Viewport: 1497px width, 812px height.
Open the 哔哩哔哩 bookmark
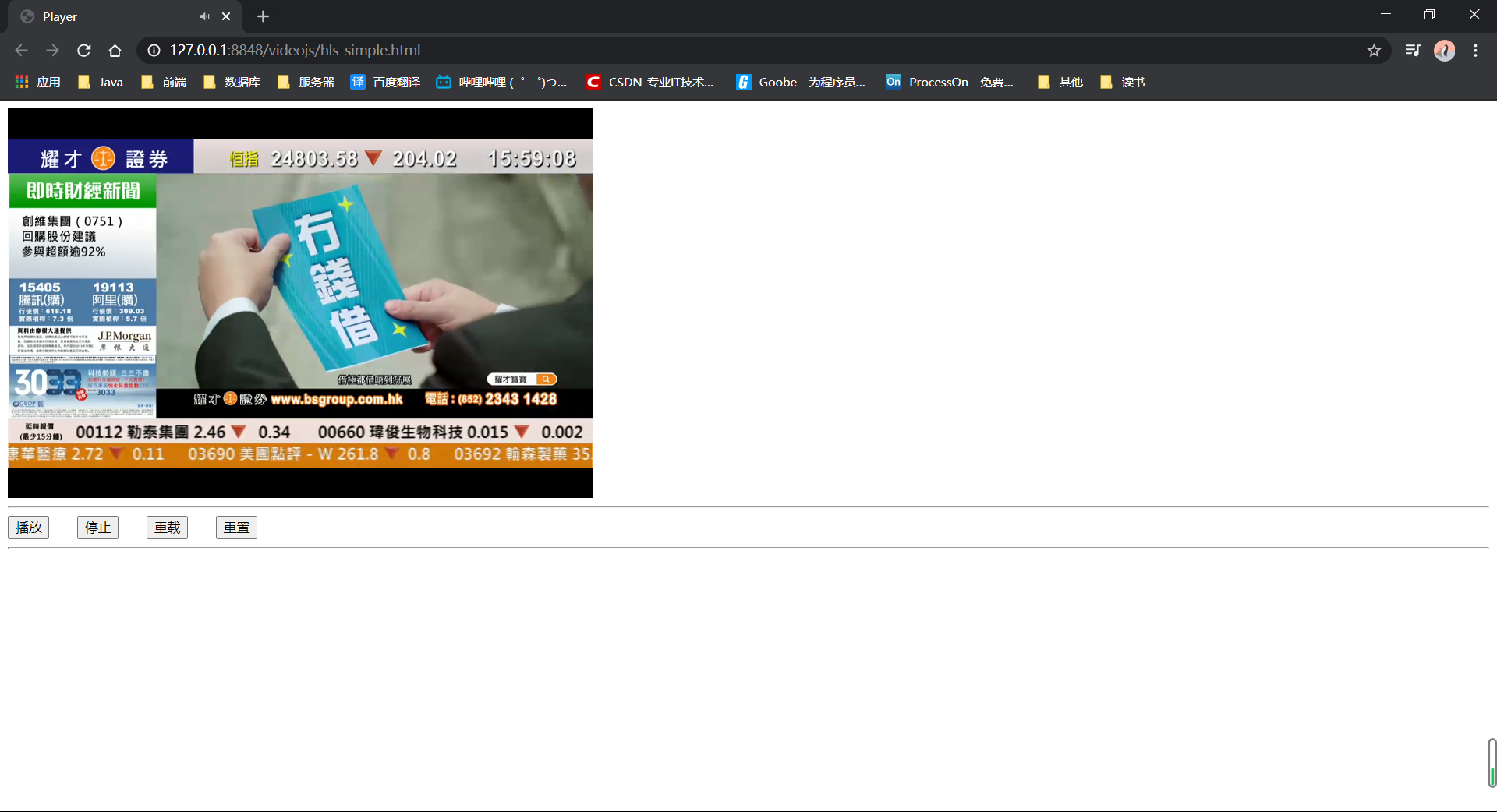tap(501, 82)
